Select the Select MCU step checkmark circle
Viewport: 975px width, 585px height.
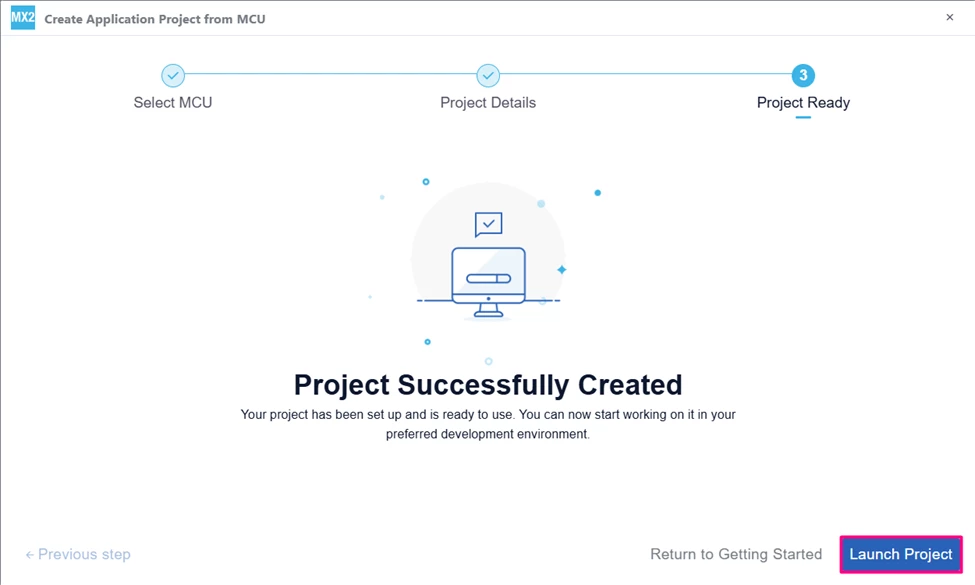(173, 75)
